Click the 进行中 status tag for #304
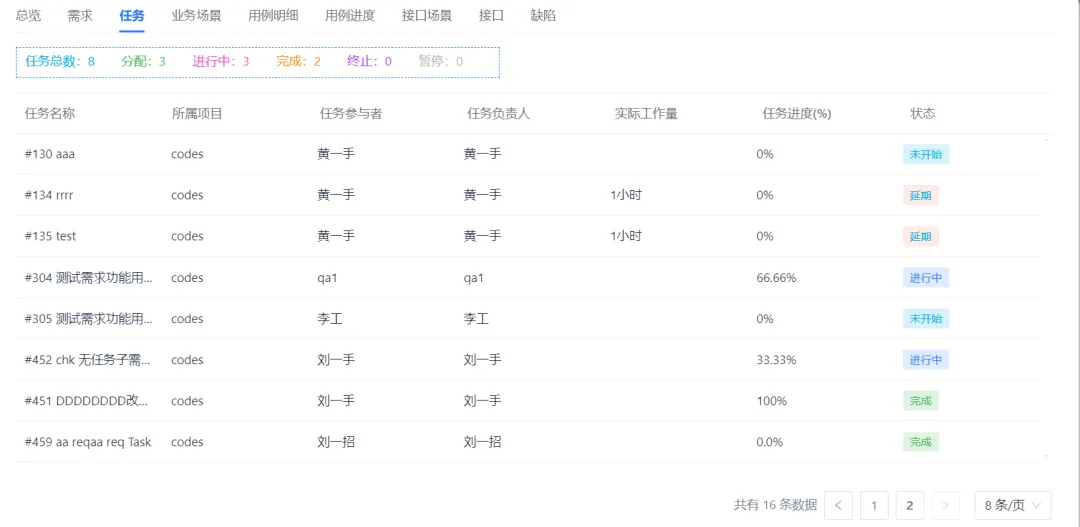The width and height of the screenshot is (1080, 527). point(925,278)
